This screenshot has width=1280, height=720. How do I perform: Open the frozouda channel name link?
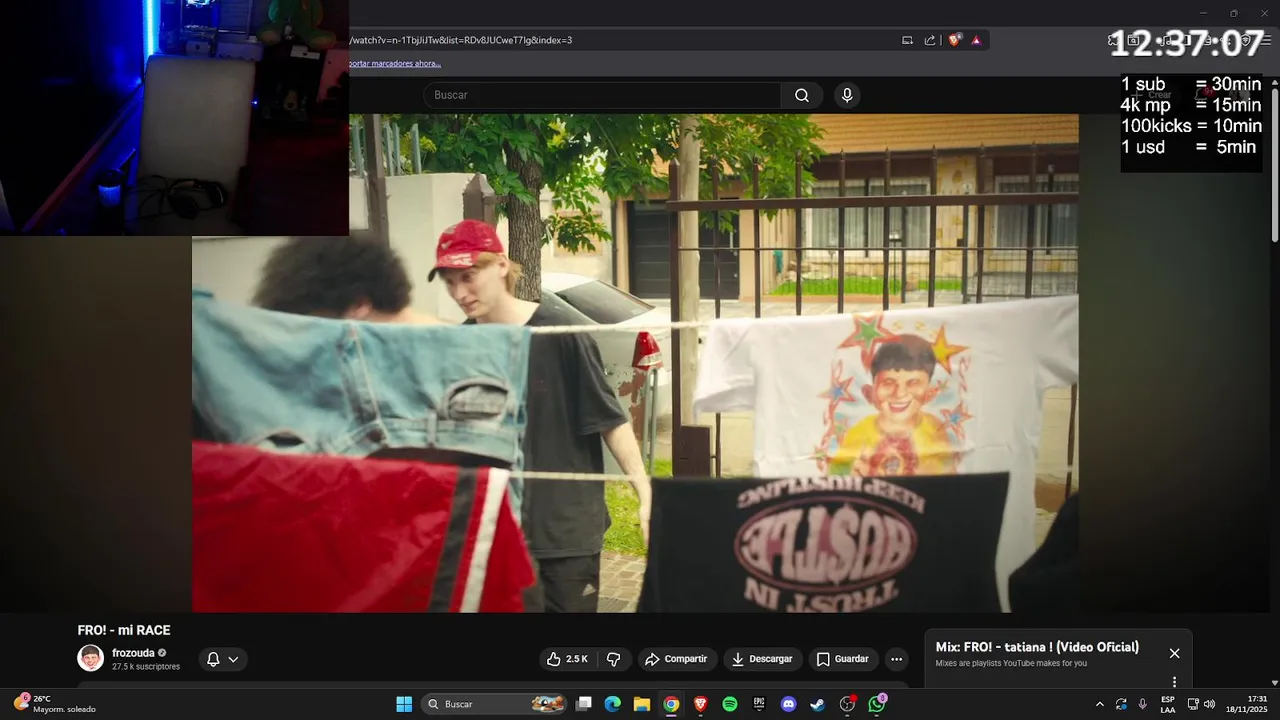(x=133, y=653)
